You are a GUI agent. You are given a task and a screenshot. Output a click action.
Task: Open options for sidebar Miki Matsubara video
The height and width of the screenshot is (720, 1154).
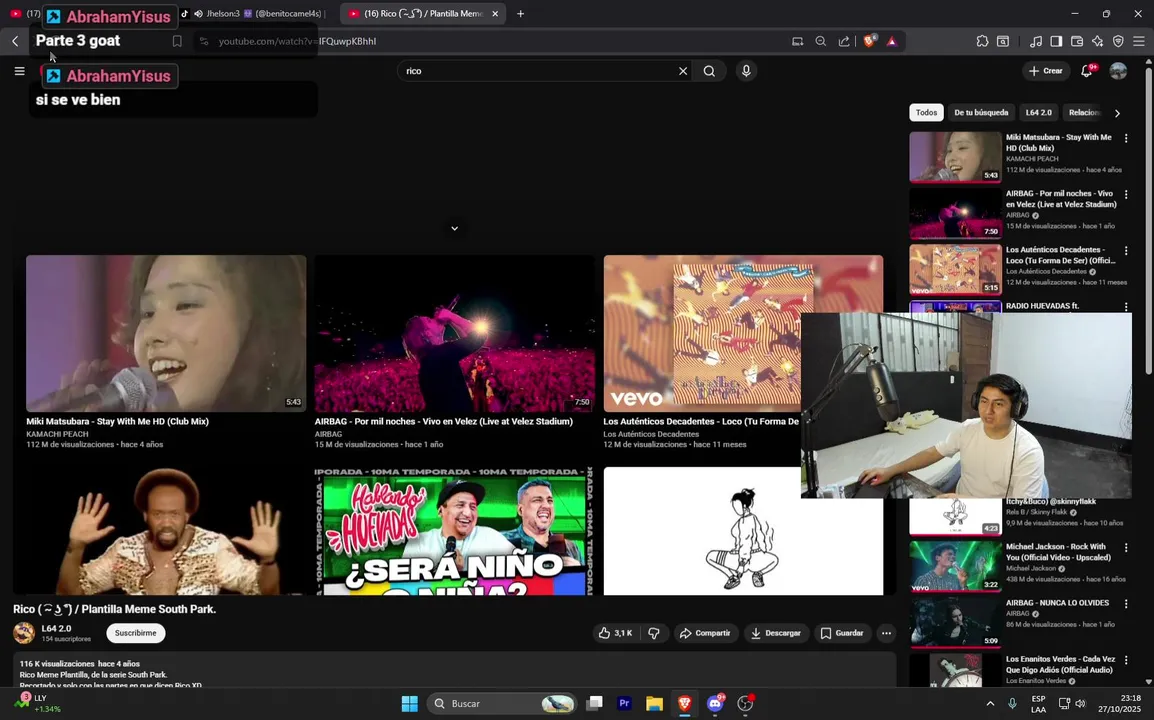(1125, 138)
